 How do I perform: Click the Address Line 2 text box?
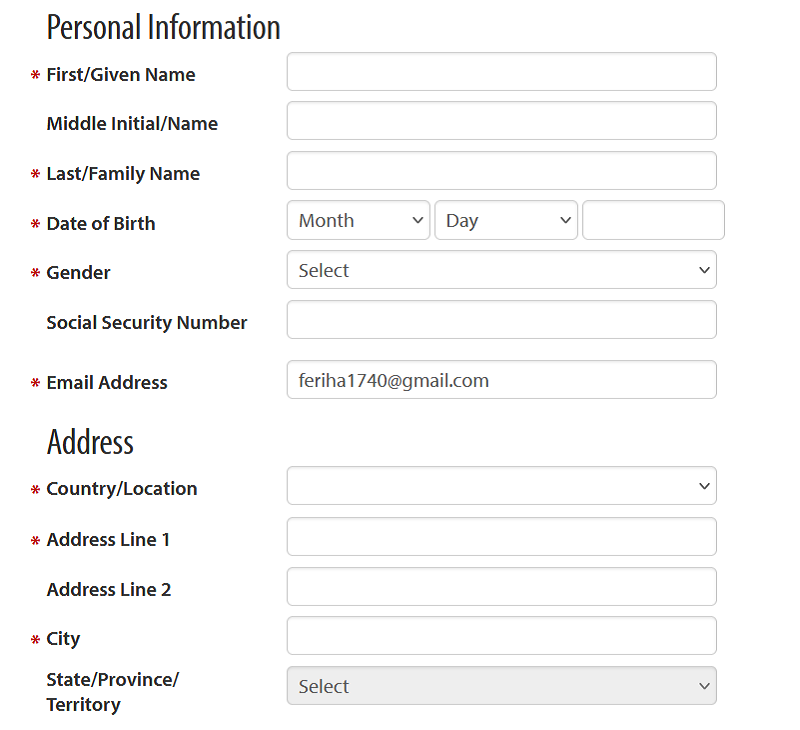tap(502, 587)
